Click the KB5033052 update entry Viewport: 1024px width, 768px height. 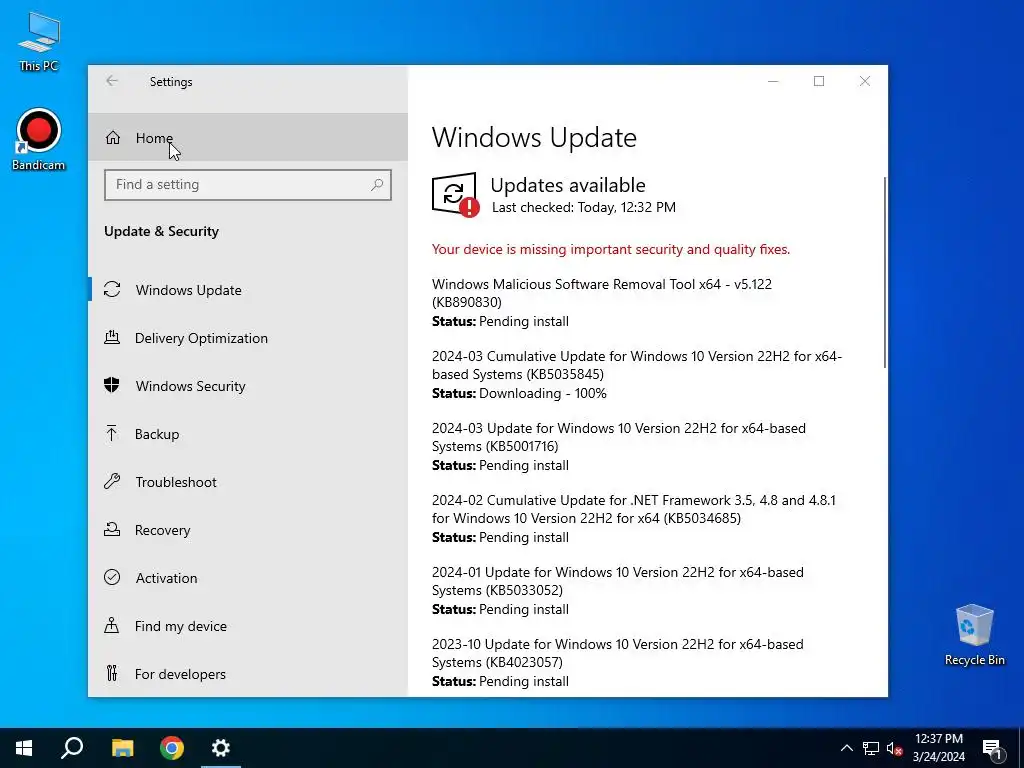(x=618, y=590)
